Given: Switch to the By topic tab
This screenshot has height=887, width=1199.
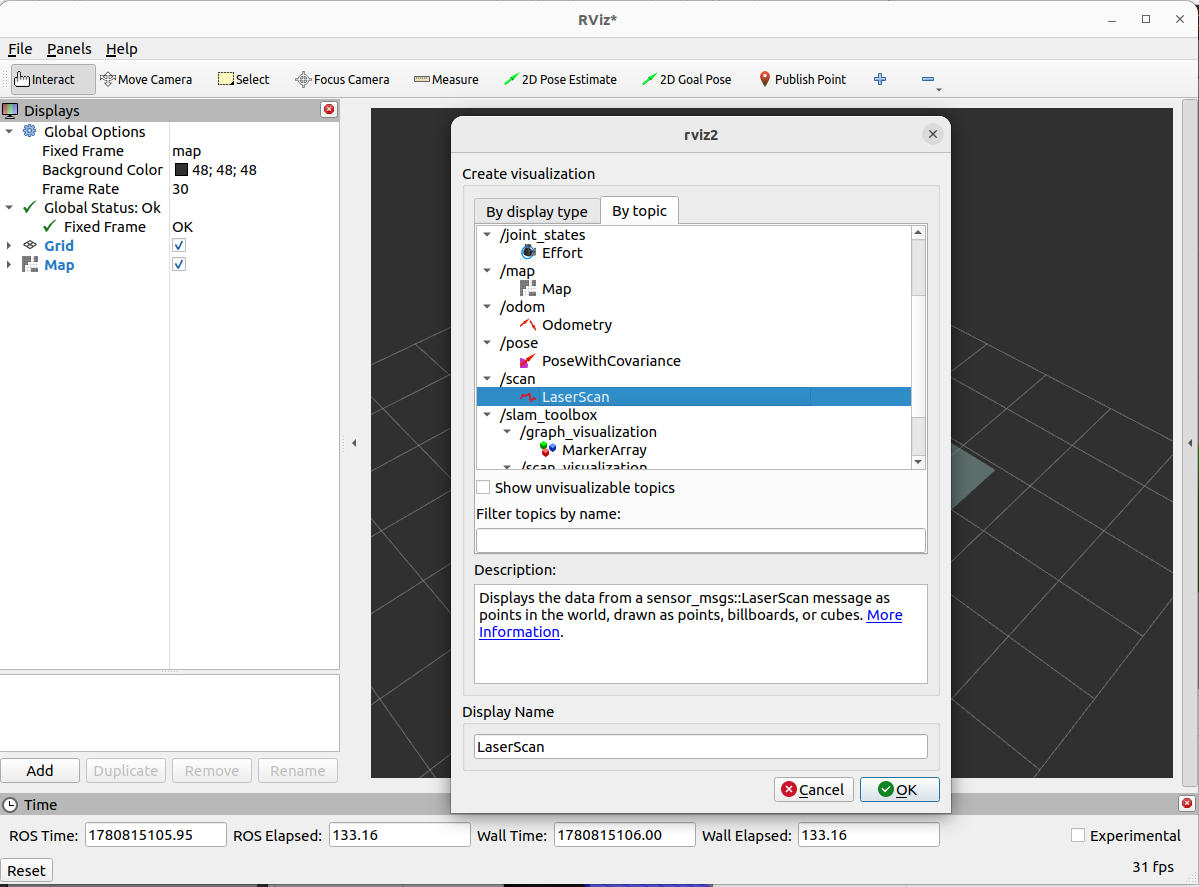Looking at the screenshot, I should 639,211.
